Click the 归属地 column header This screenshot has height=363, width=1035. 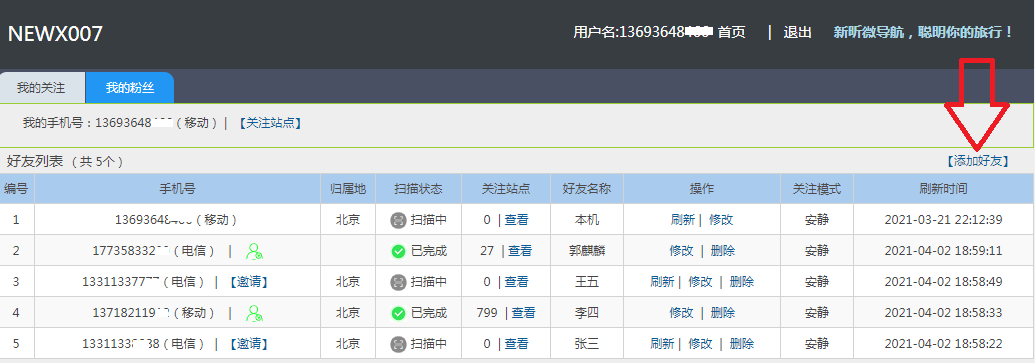click(348, 189)
